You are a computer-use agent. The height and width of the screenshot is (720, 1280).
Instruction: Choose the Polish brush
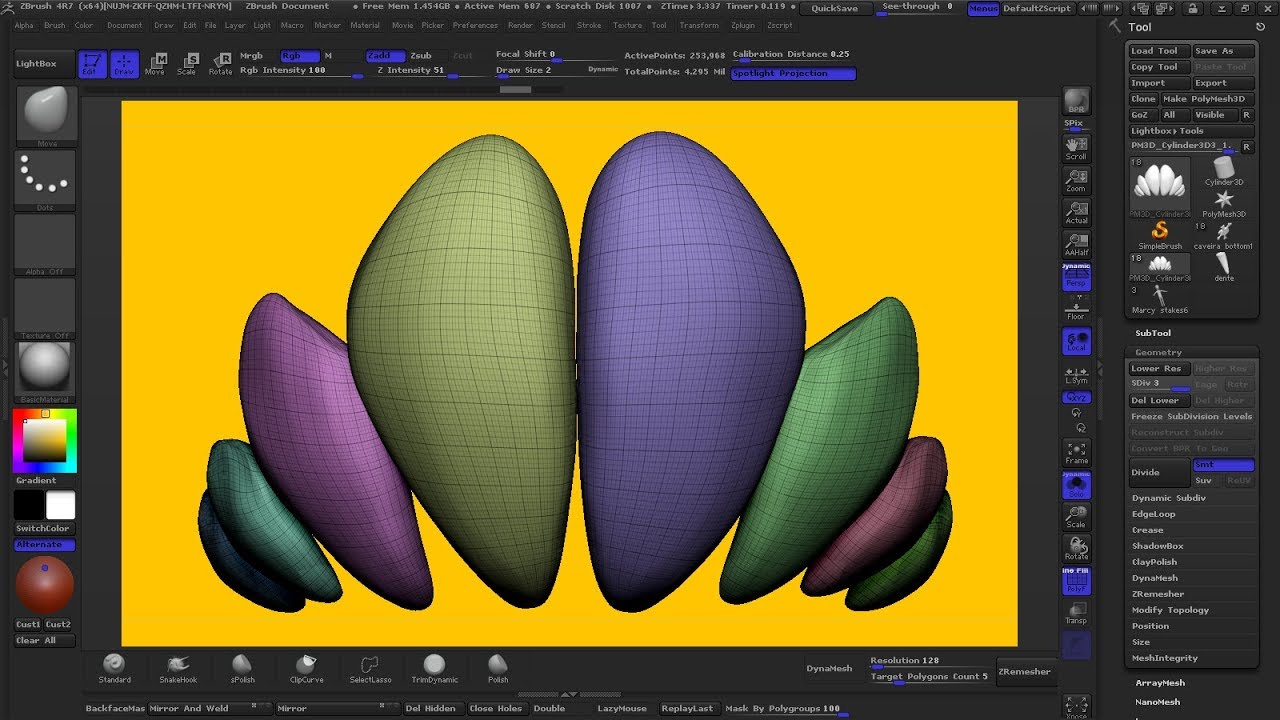pos(498,669)
